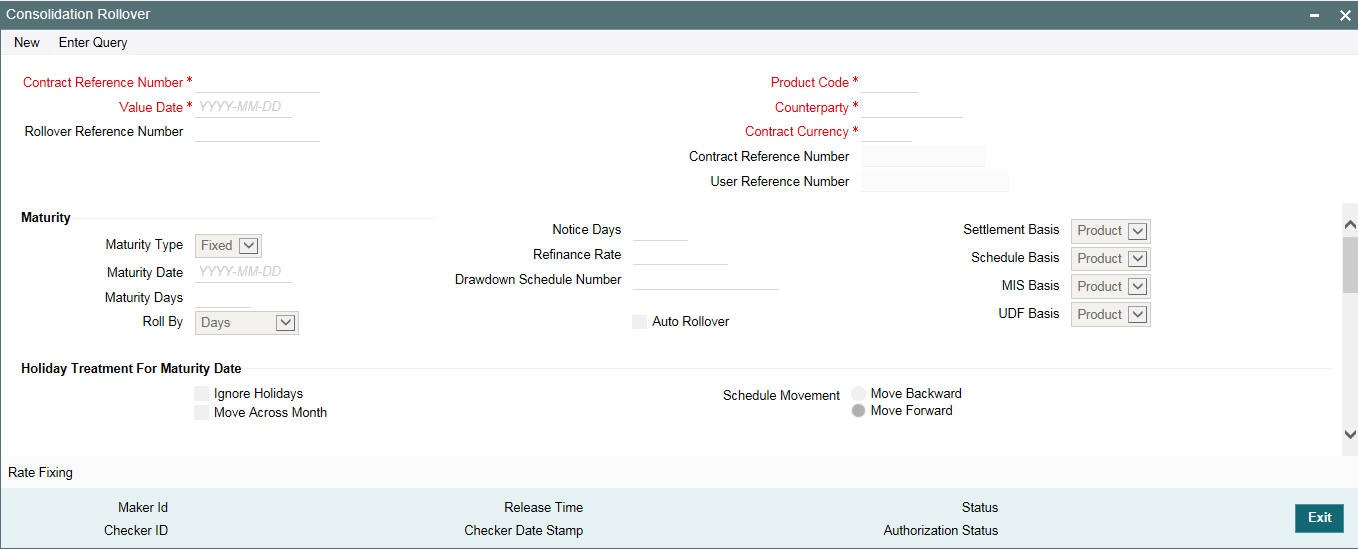Expand the Roll By dropdown
This screenshot has height=550, width=1358.
point(247,323)
